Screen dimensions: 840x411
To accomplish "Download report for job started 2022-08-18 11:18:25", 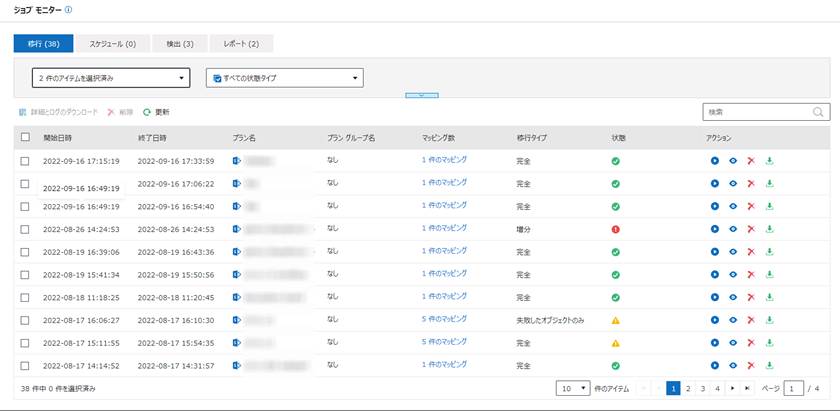I will [769, 297].
